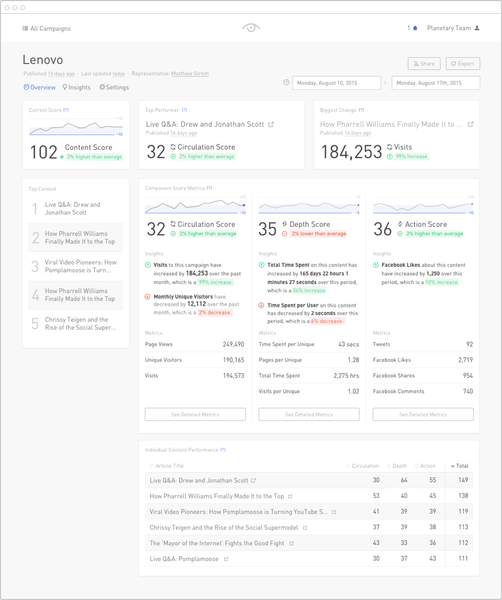
Task: Open external link for Live Q&A: Pomplamoose row
Action: pos(226,559)
